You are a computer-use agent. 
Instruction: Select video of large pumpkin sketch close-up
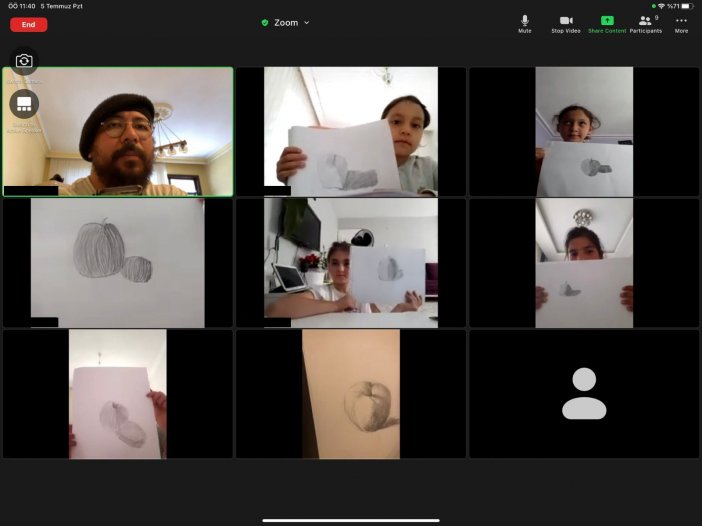(x=118, y=263)
